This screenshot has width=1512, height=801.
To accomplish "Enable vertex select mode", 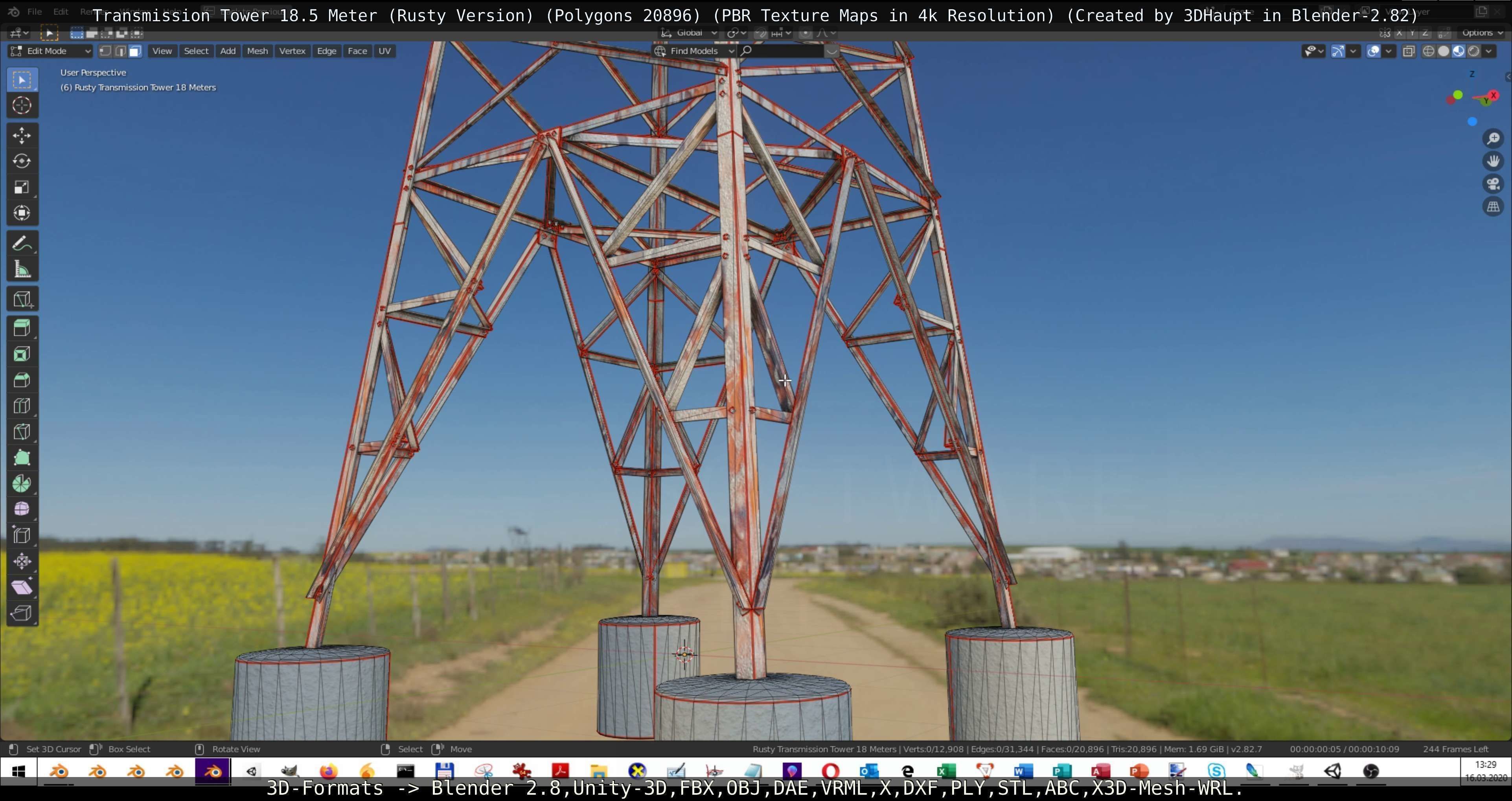I will tap(105, 51).
